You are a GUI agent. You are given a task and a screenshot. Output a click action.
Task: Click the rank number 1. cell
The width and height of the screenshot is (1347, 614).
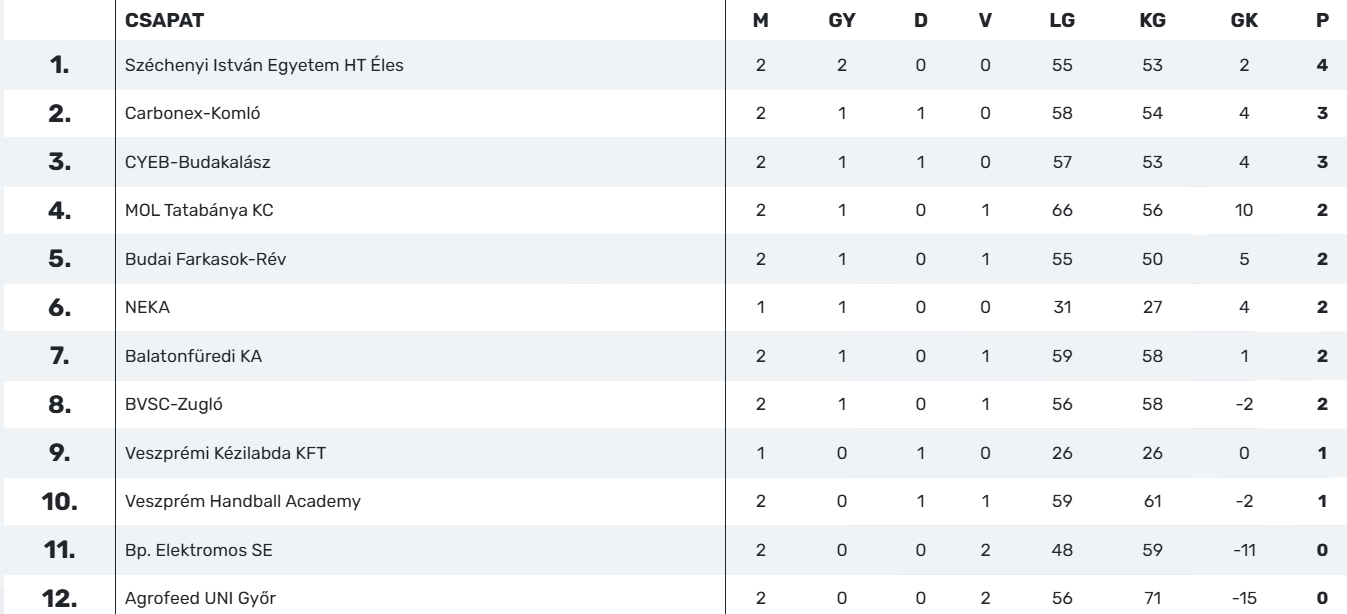click(59, 66)
